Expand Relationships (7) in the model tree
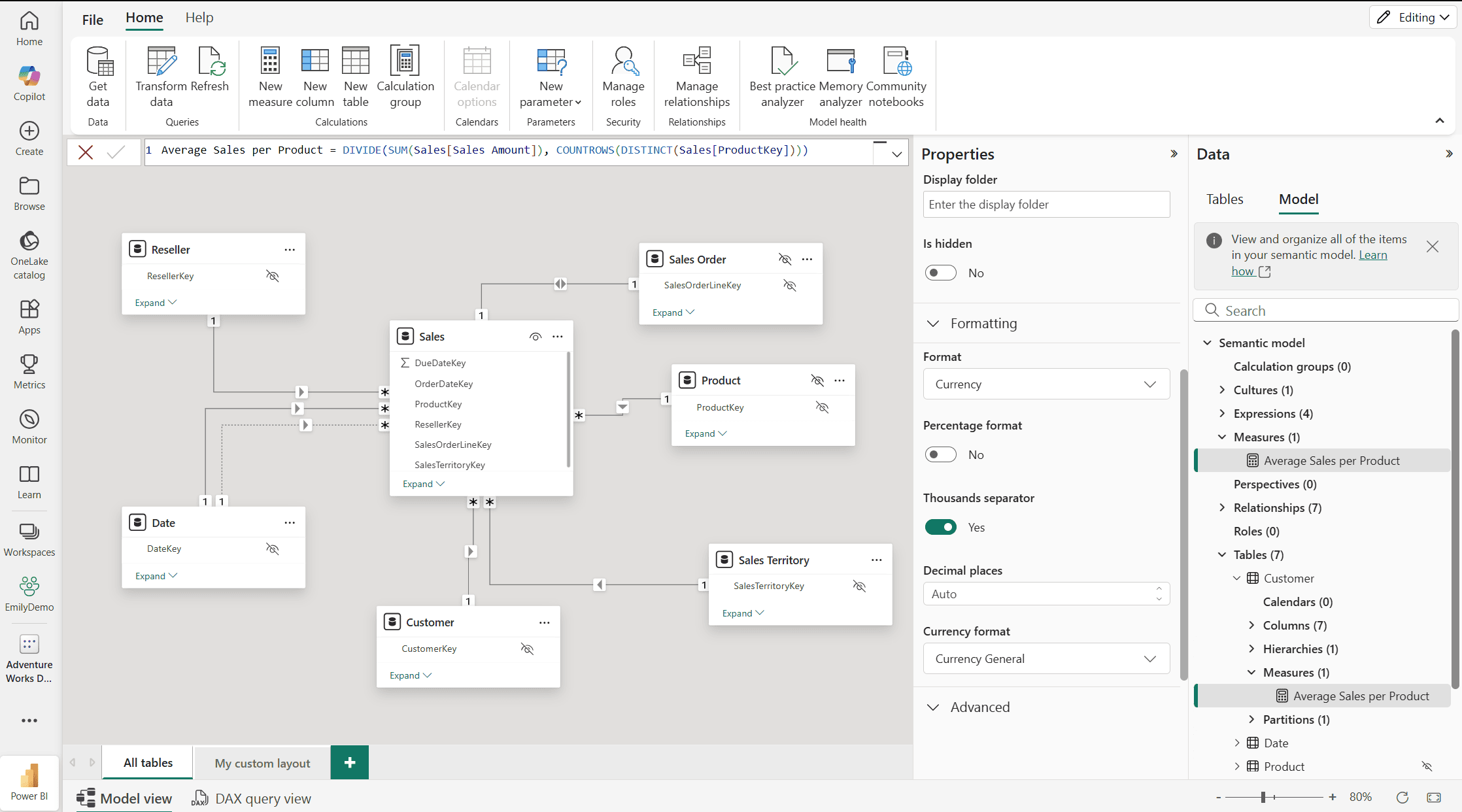Image resolution: width=1462 pixels, height=812 pixels. tap(1222, 508)
